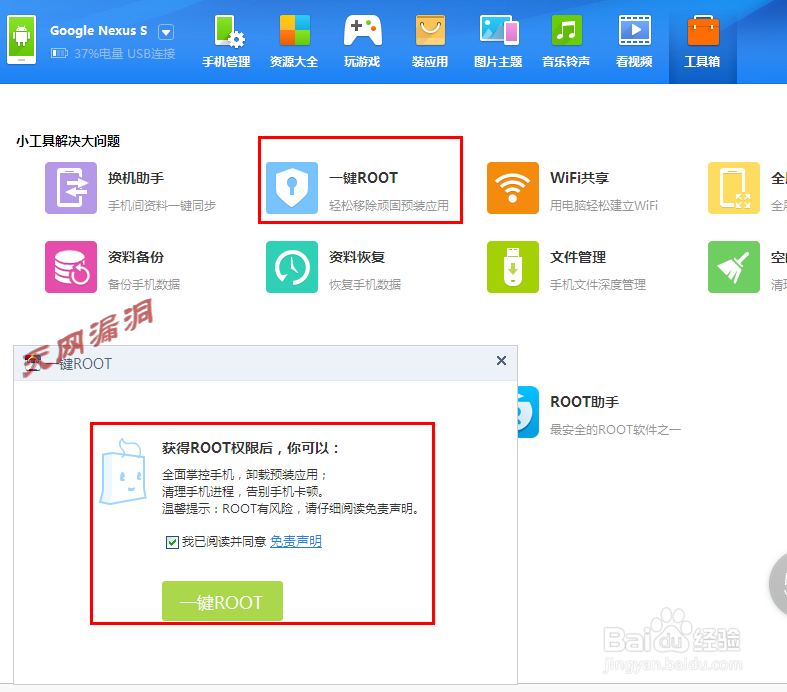Click the 37%电量 USB连接 status text
787x692 pixels.
(x=124, y=53)
